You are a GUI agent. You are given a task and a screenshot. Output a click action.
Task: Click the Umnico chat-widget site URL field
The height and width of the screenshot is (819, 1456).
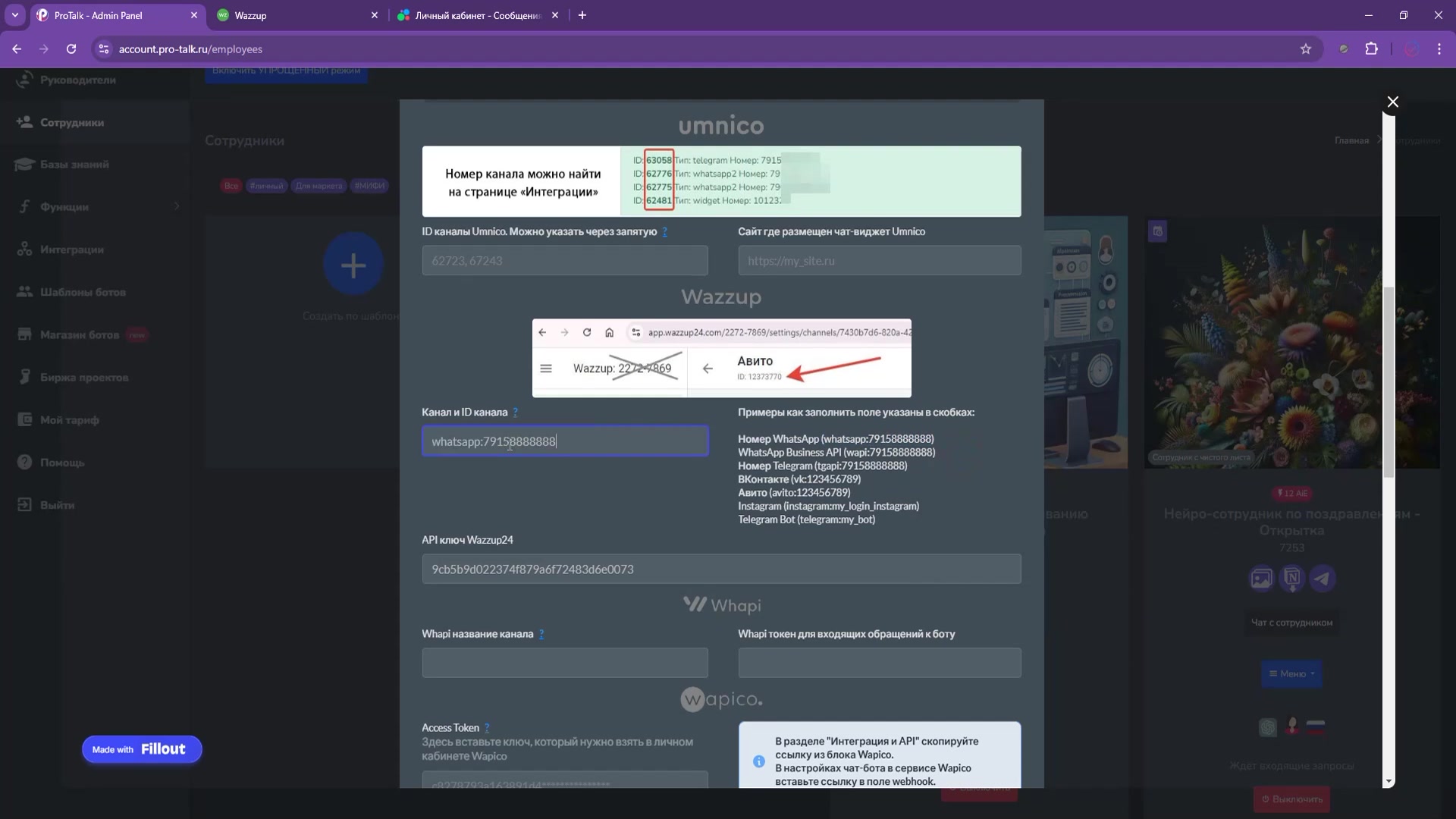pyautogui.click(x=880, y=261)
